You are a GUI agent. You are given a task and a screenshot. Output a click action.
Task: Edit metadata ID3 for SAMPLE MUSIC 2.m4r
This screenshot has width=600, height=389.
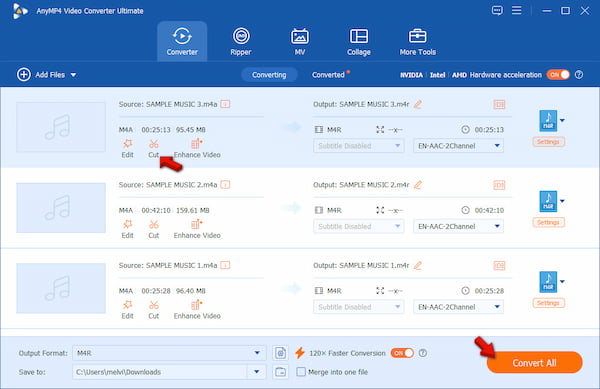point(499,185)
